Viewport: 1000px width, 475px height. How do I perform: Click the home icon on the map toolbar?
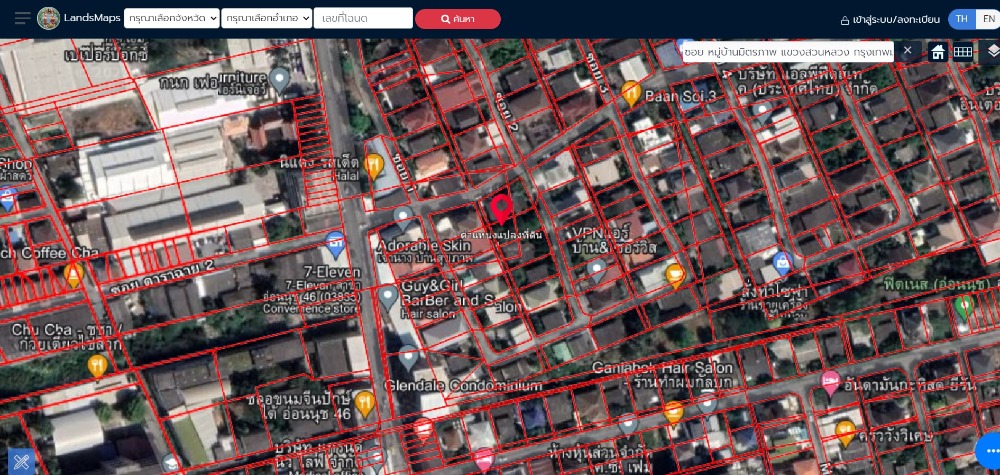pyautogui.click(x=938, y=52)
